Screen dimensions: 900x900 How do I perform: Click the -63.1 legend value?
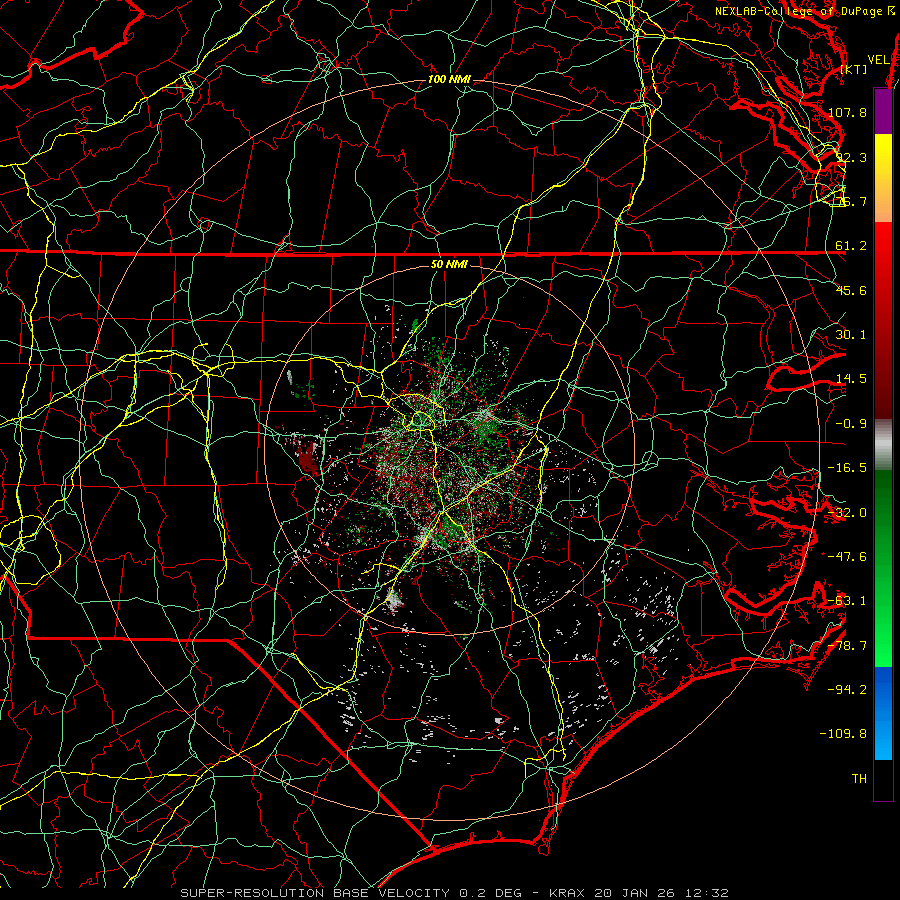point(847,601)
